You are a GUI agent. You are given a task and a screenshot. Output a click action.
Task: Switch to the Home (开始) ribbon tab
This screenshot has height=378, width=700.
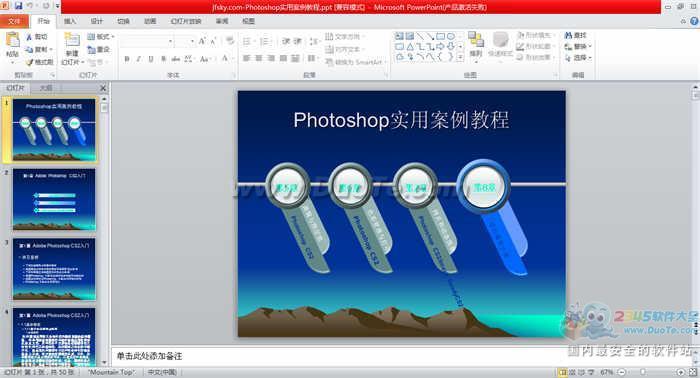point(43,21)
